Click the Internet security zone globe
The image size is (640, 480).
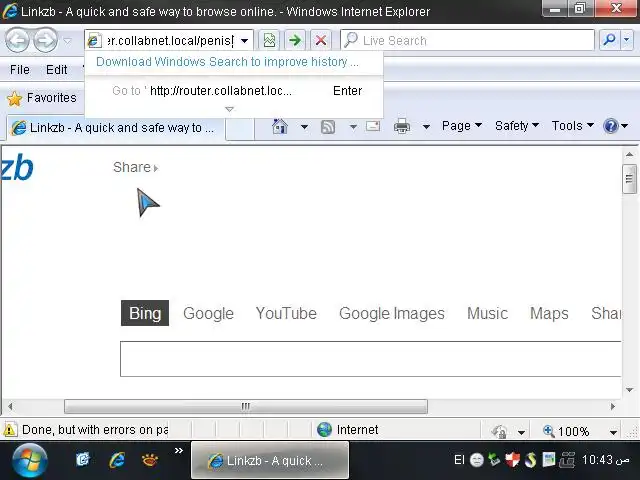[324, 429]
